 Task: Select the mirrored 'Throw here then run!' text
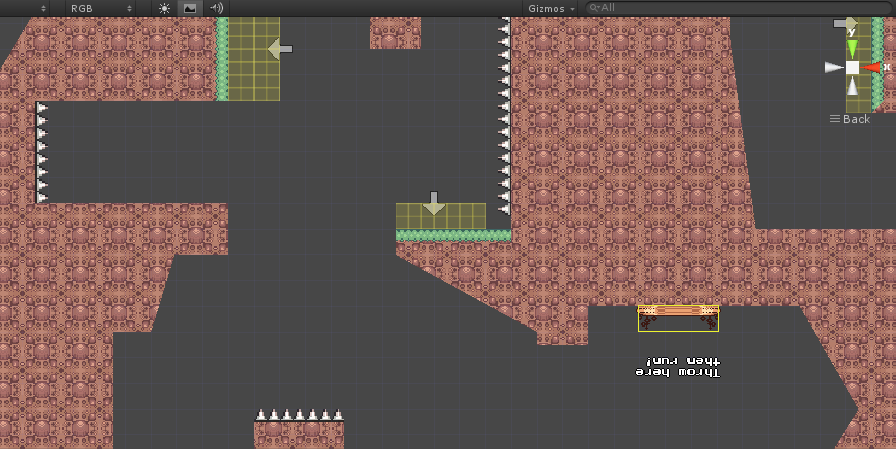pyautogui.click(x=678, y=367)
